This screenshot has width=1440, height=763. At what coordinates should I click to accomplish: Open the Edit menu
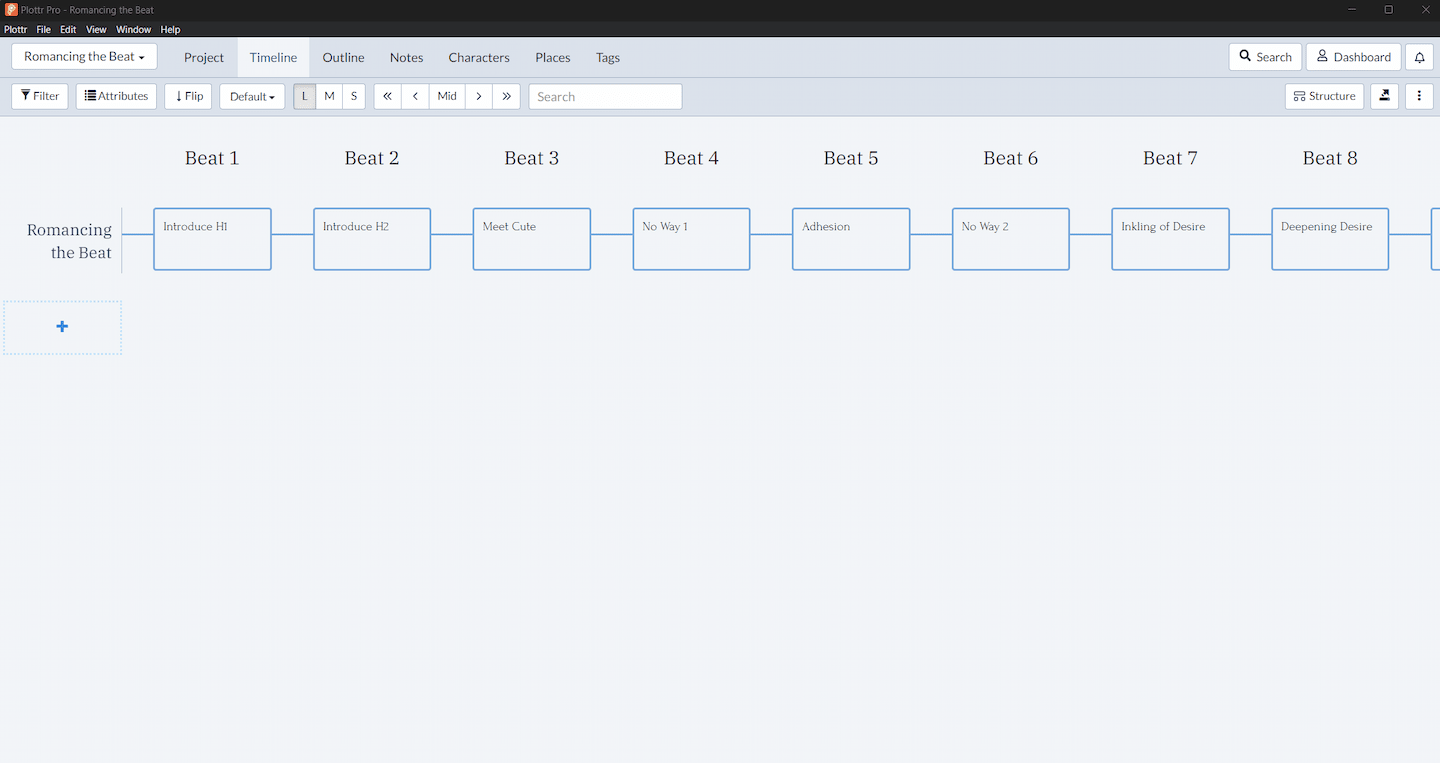coord(68,30)
